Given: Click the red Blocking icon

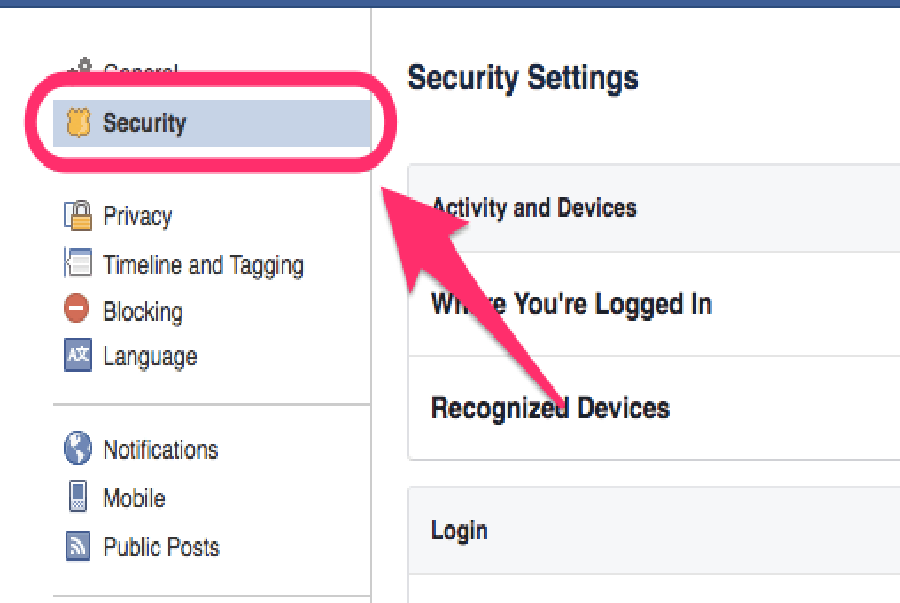Looking at the screenshot, I should [x=77, y=310].
